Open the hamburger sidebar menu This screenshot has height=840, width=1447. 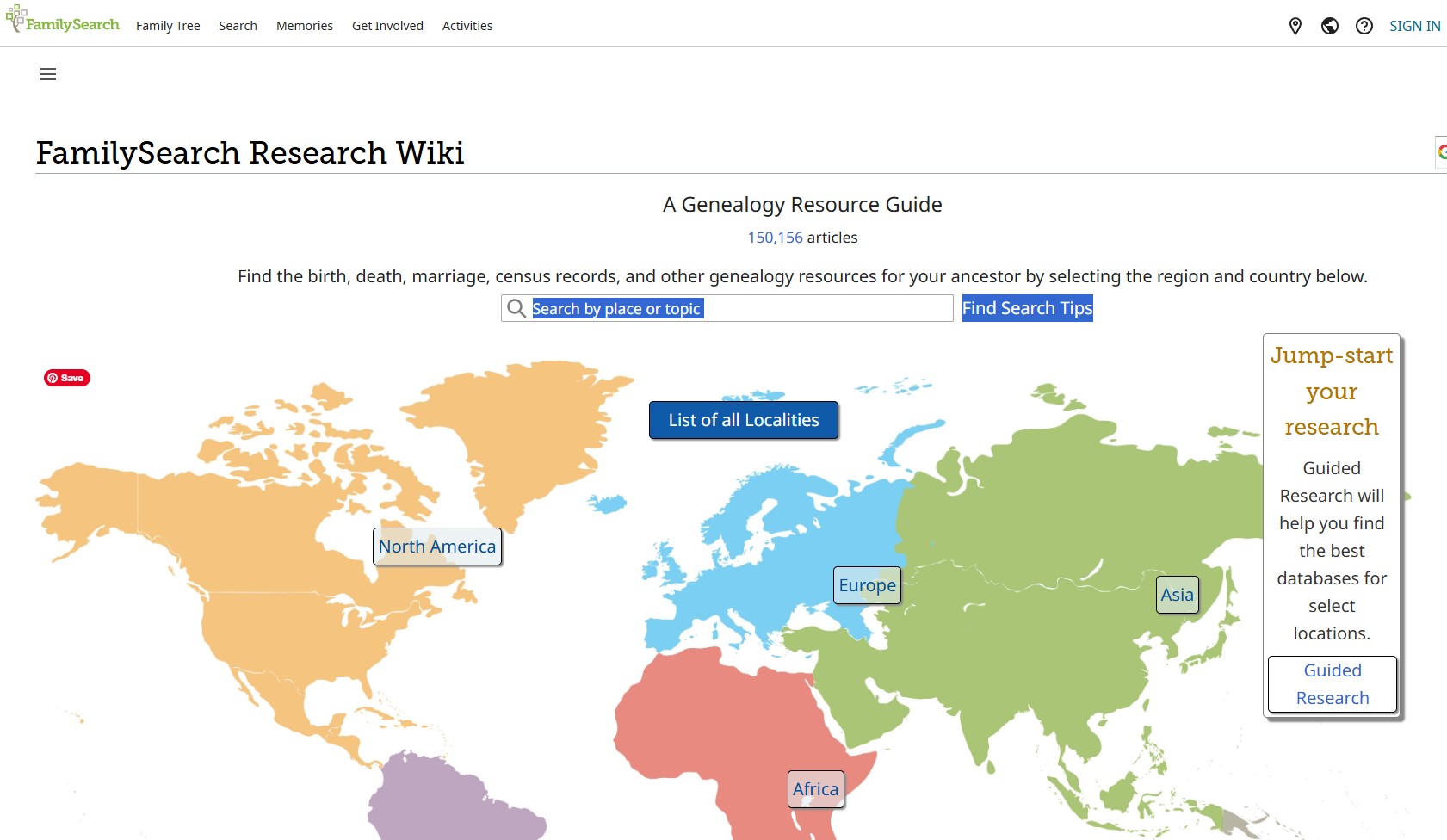[x=48, y=74]
